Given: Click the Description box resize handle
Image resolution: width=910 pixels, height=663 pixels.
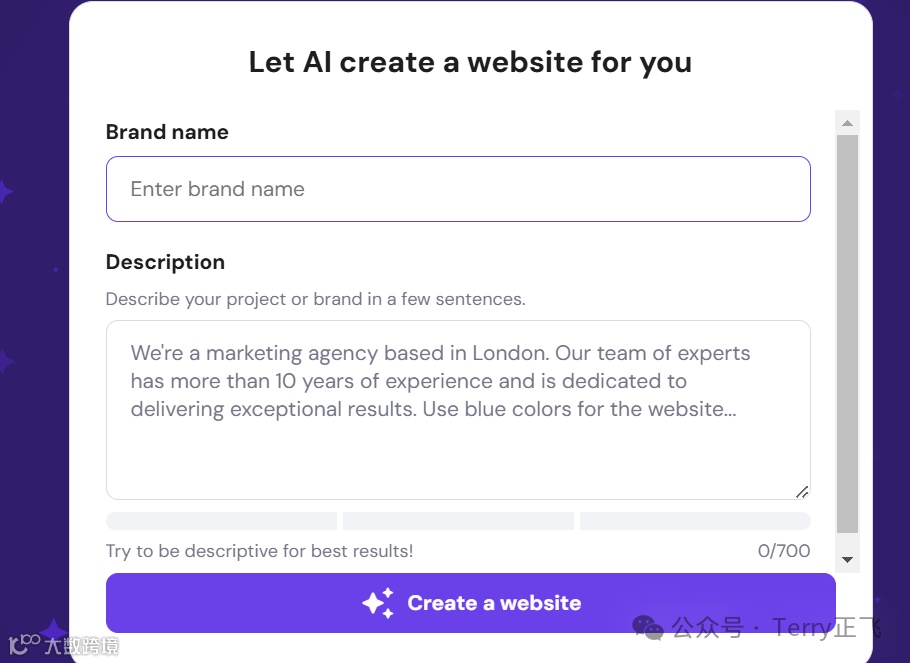Looking at the screenshot, I should tap(801, 491).
